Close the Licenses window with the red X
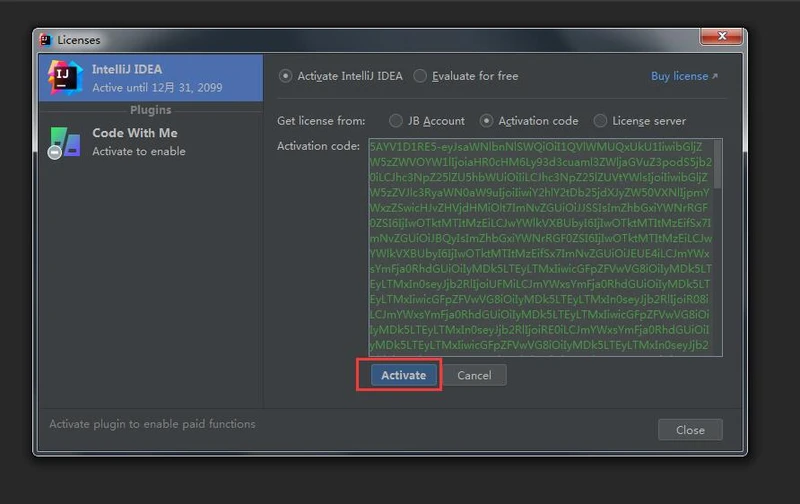This screenshot has height=504, width=800. (721, 39)
